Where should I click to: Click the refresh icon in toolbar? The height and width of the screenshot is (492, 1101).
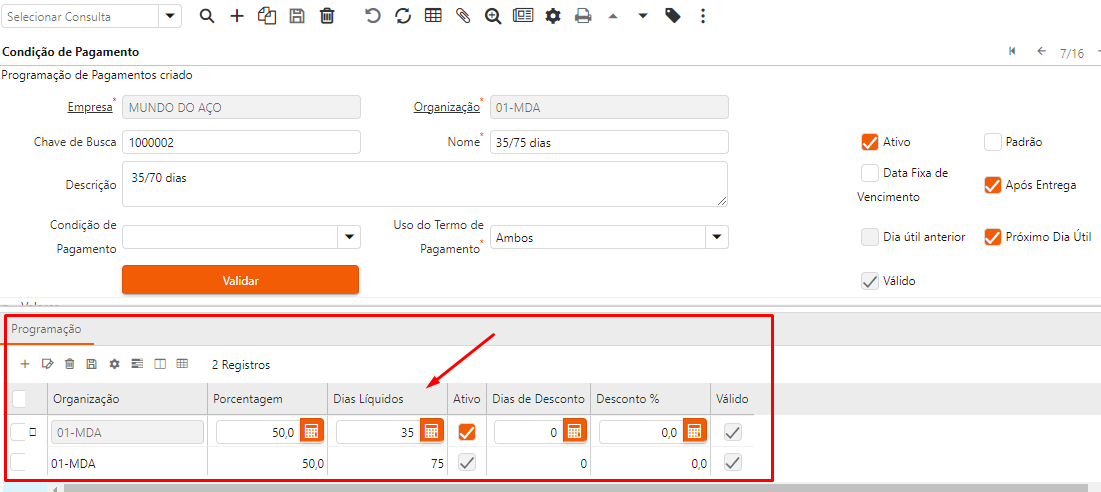[403, 16]
